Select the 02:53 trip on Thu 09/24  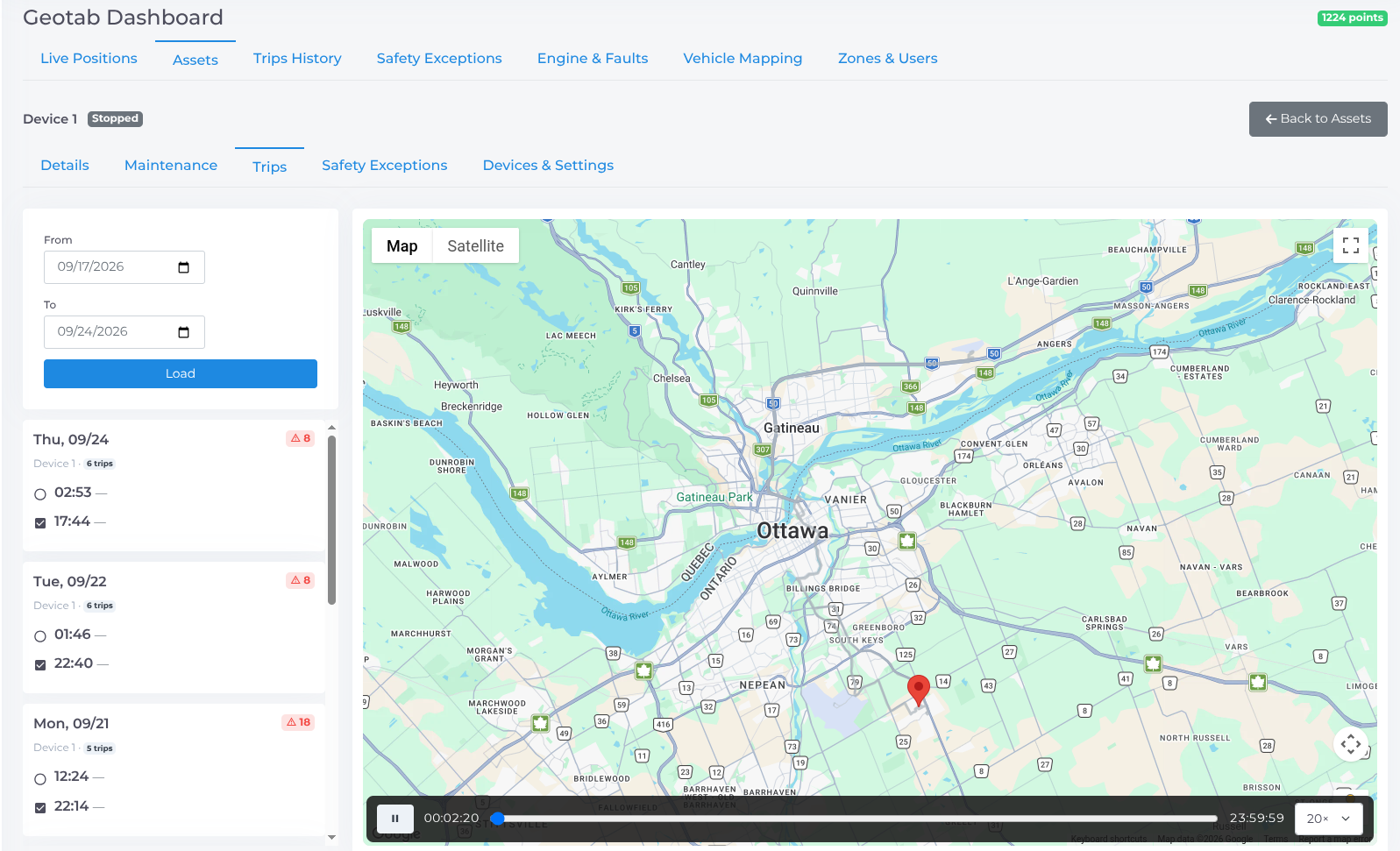[x=39, y=494]
